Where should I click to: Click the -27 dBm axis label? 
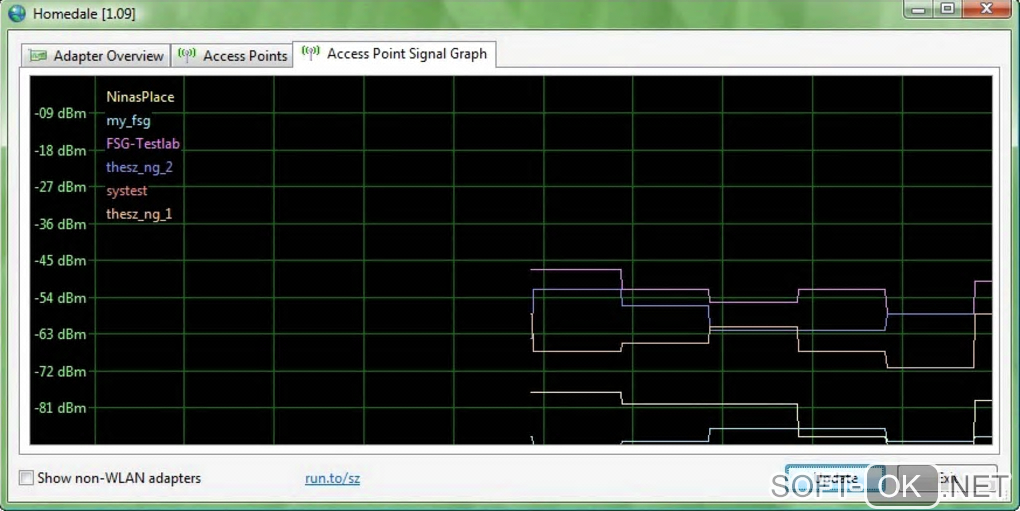coord(60,187)
